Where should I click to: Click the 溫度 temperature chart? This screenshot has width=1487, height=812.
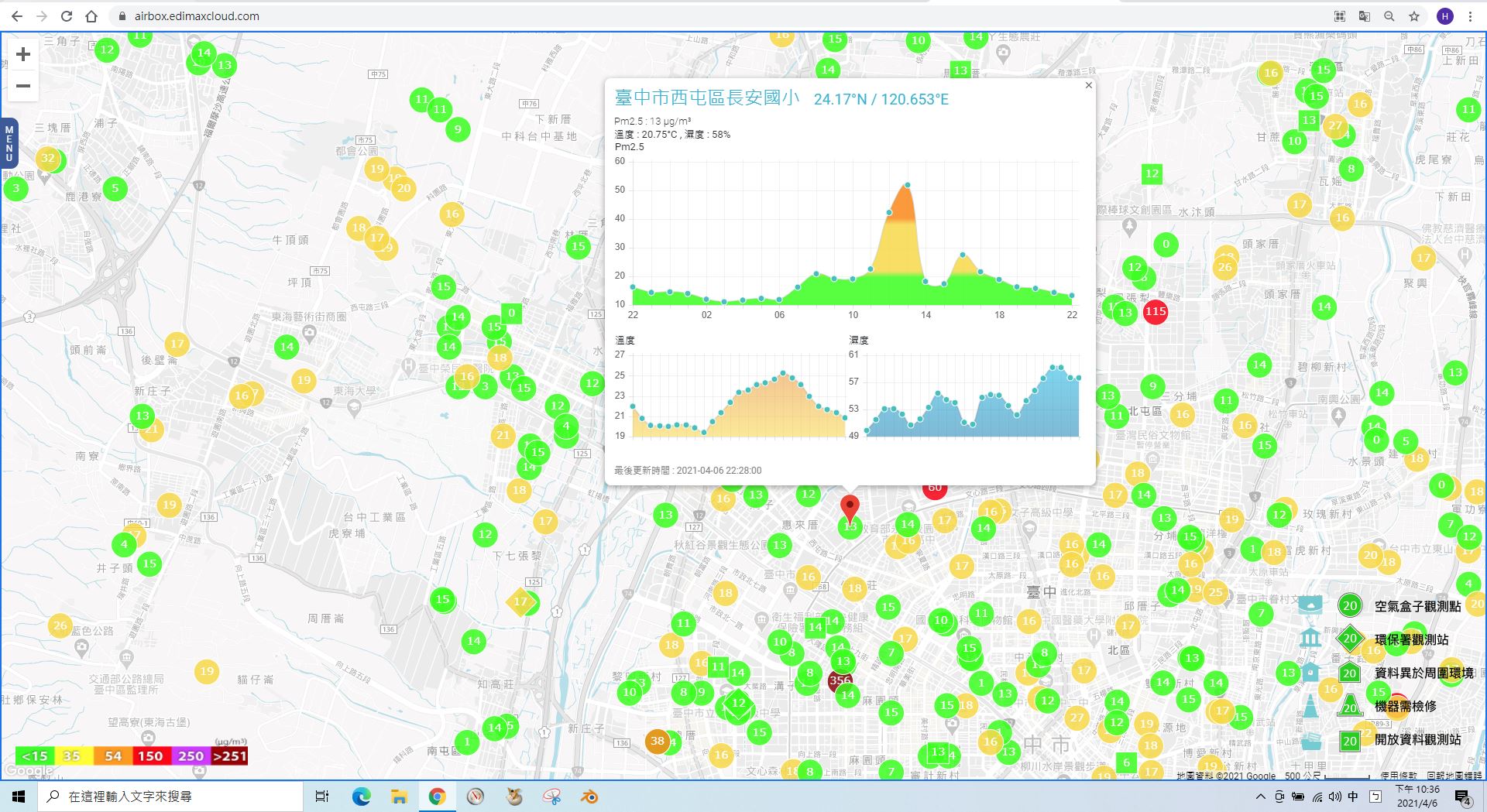pos(739,396)
